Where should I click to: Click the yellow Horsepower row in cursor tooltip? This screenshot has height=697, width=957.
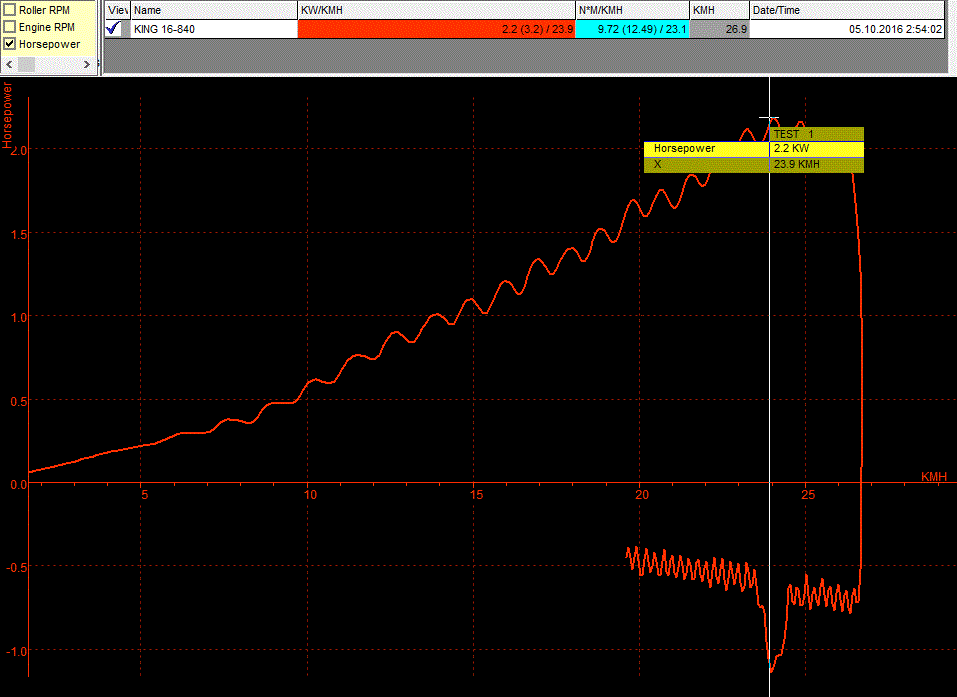706,148
